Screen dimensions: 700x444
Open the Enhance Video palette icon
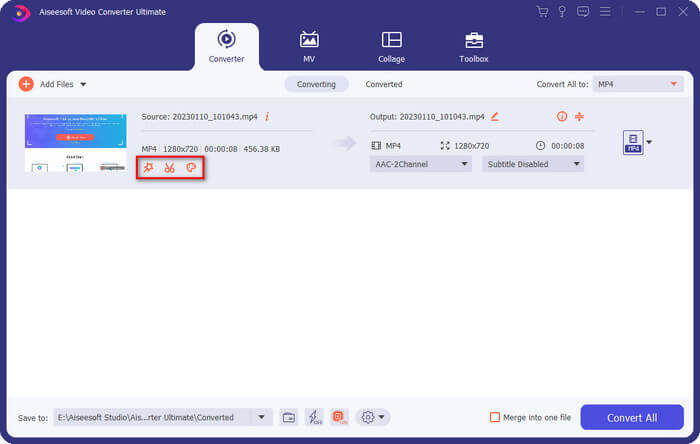191,167
